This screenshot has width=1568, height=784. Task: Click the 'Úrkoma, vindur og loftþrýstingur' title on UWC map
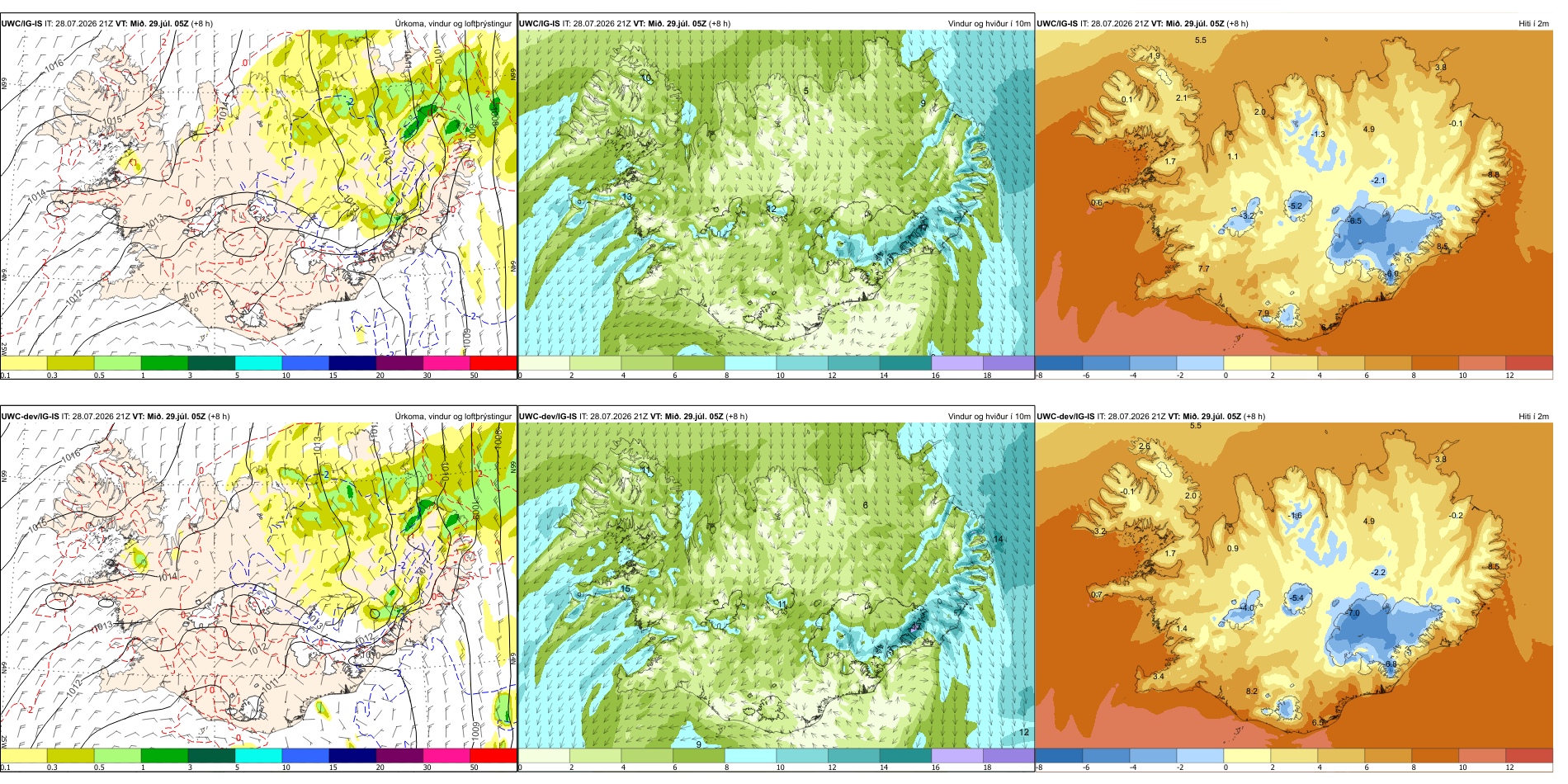coord(453,23)
